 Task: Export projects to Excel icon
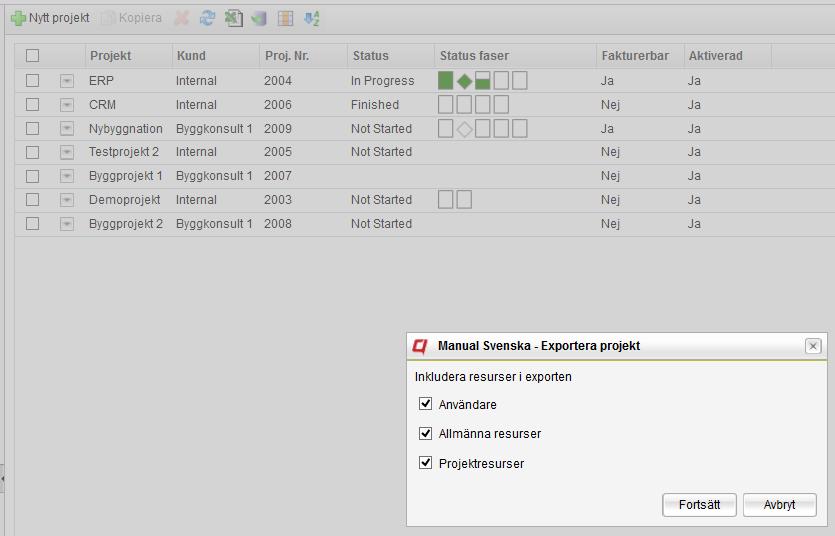233,18
